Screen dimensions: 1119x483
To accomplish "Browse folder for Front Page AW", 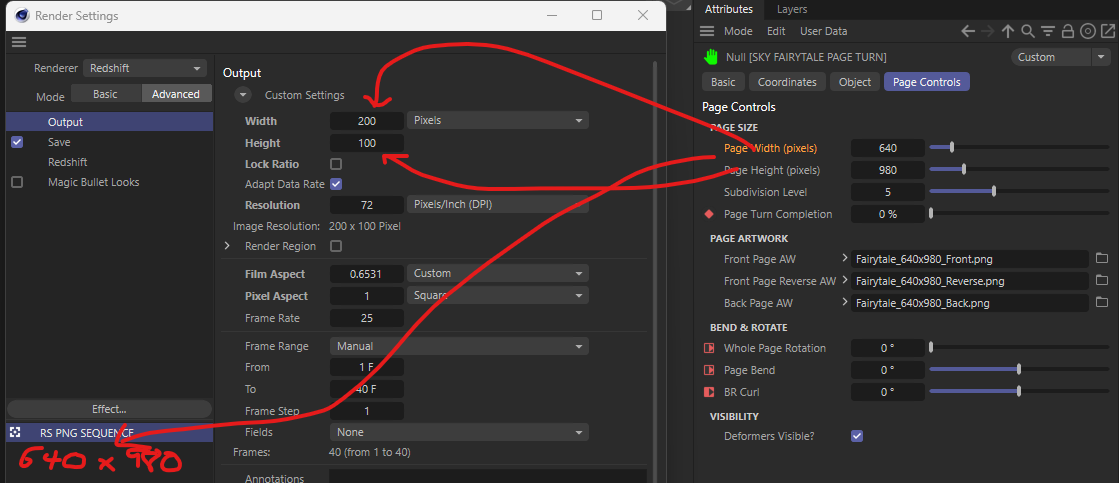I will click(1102, 259).
